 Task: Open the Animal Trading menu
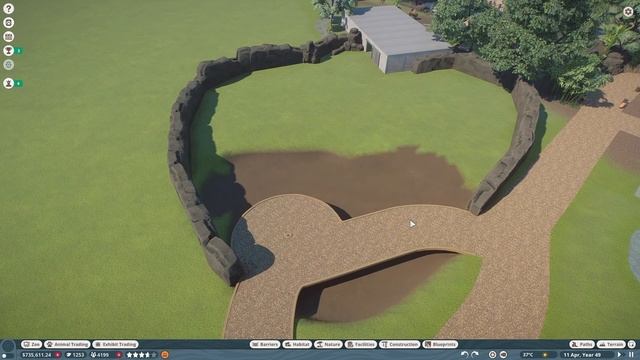tap(67, 344)
